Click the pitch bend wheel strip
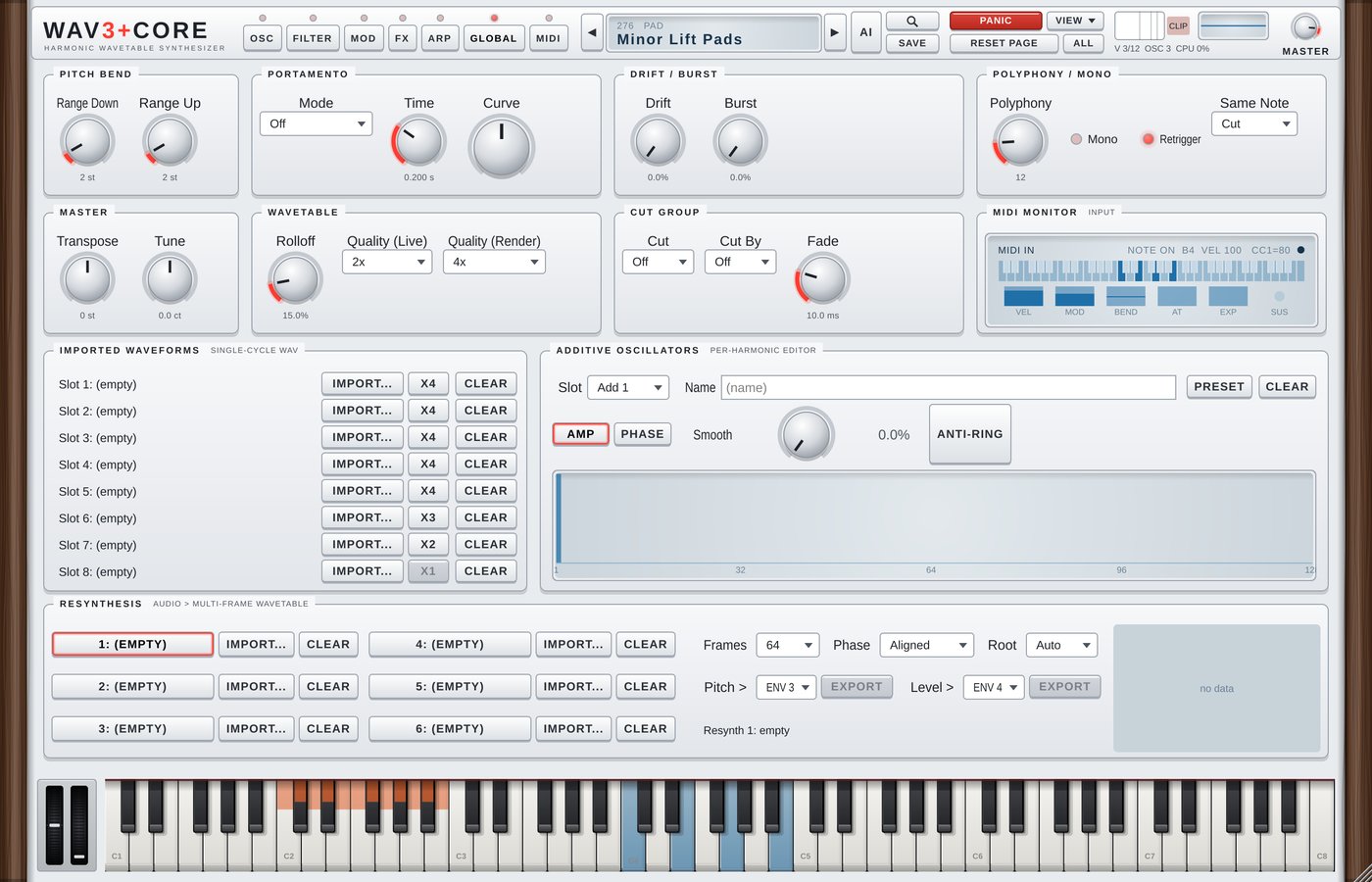This screenshot has width=1372, height=882. coord(54,824)
